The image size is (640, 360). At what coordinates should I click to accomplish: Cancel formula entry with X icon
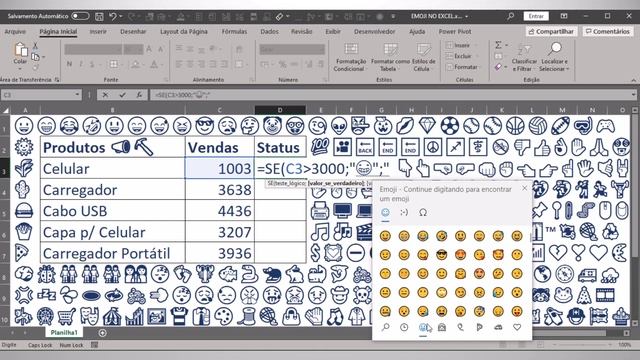coord(105,95)
